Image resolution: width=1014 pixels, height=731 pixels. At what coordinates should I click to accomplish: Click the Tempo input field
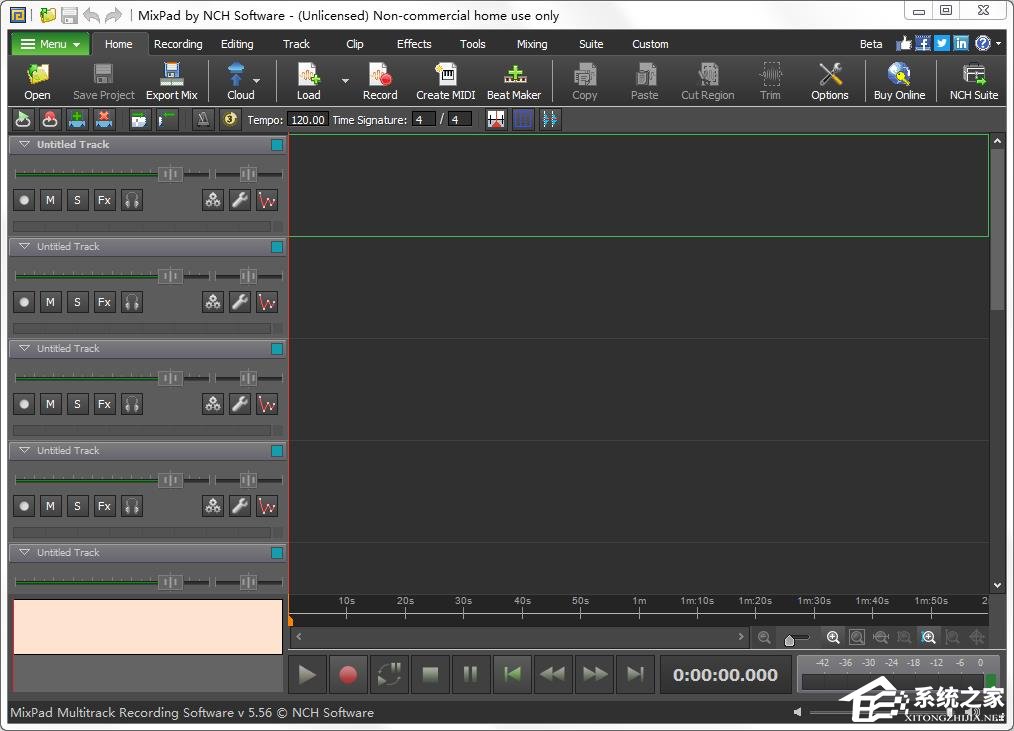(307, 120)
